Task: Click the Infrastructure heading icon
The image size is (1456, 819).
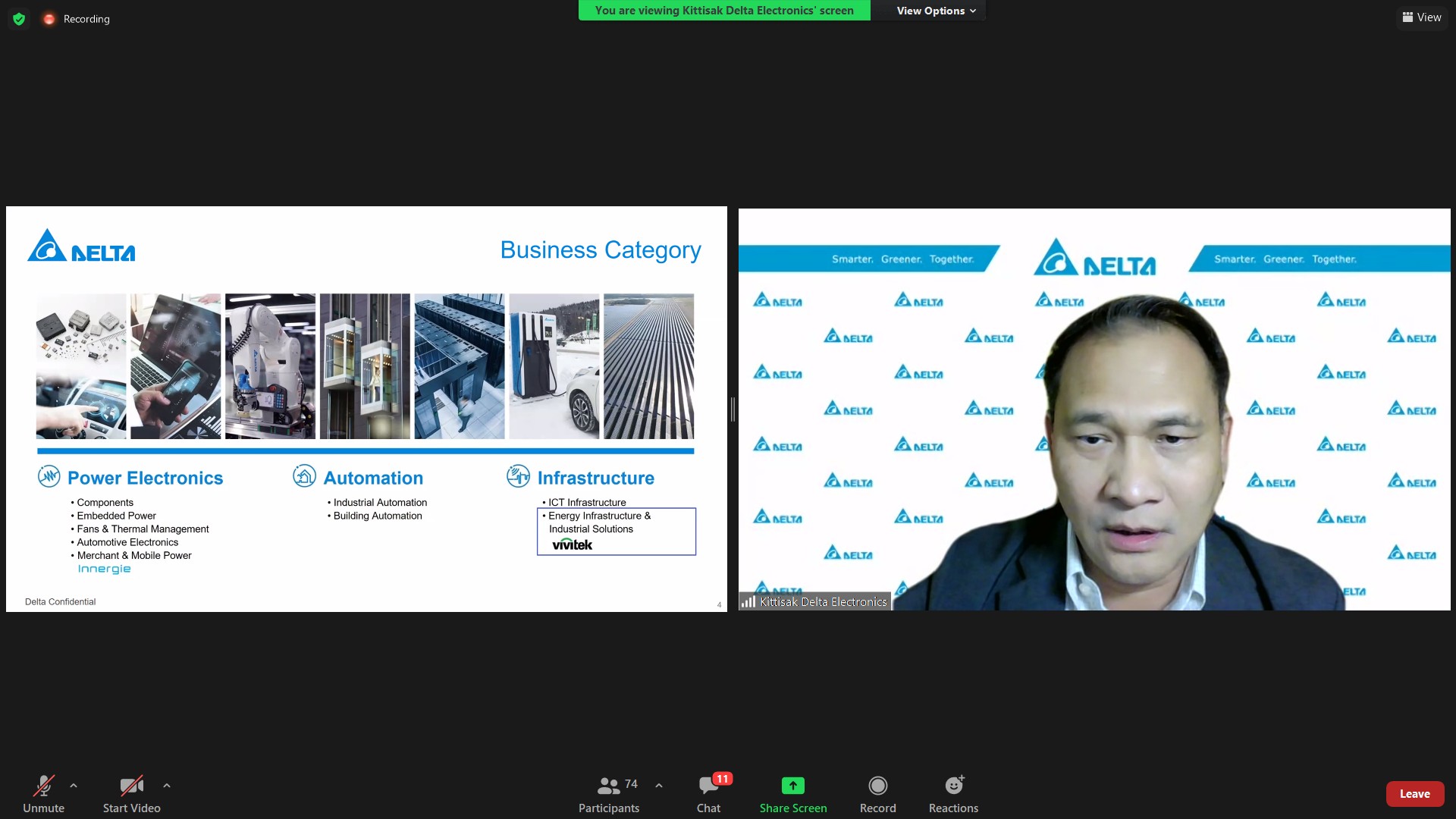Action: click(x=519, y=475)
